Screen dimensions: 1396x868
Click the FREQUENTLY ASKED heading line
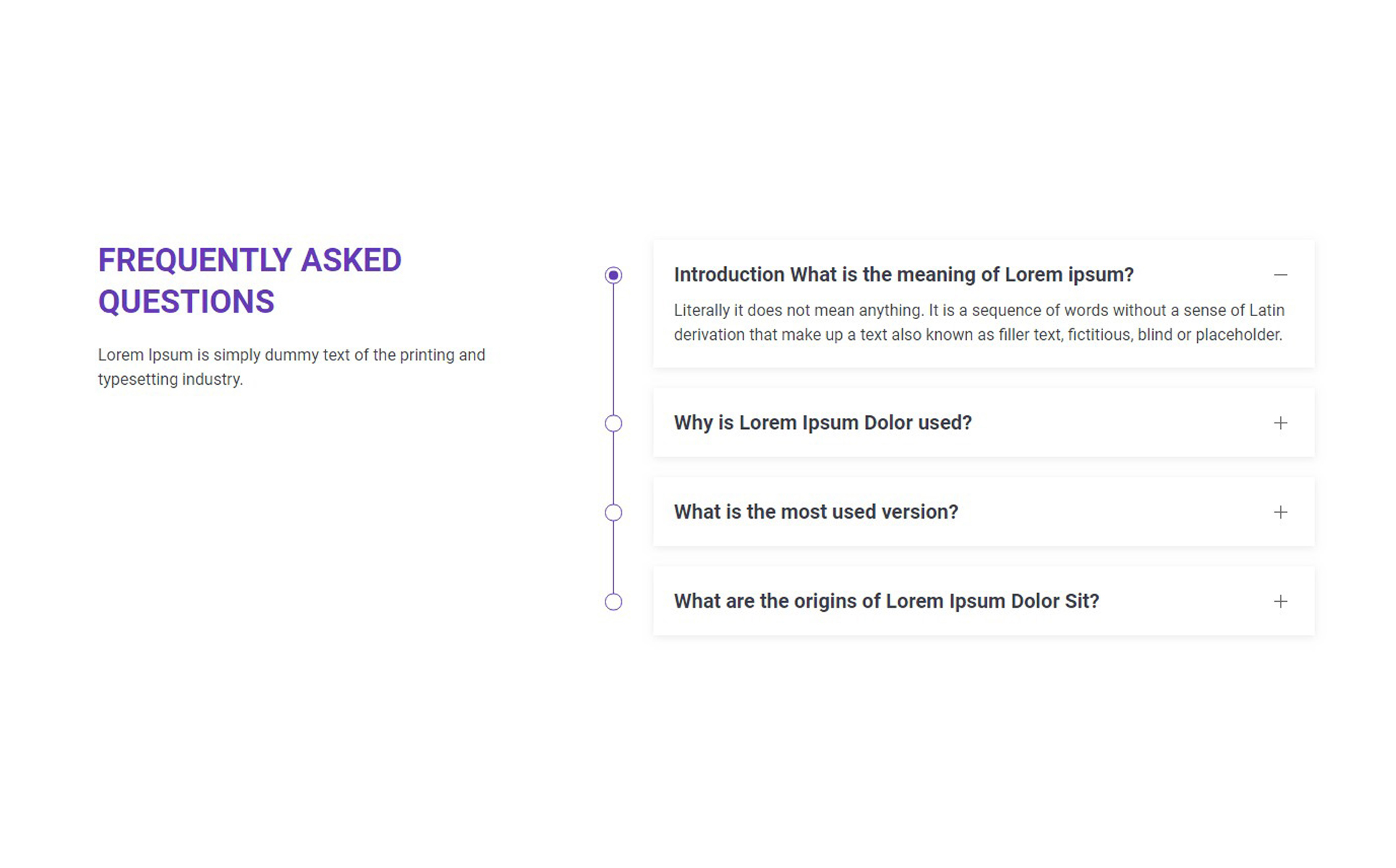(x=251, y=261)
